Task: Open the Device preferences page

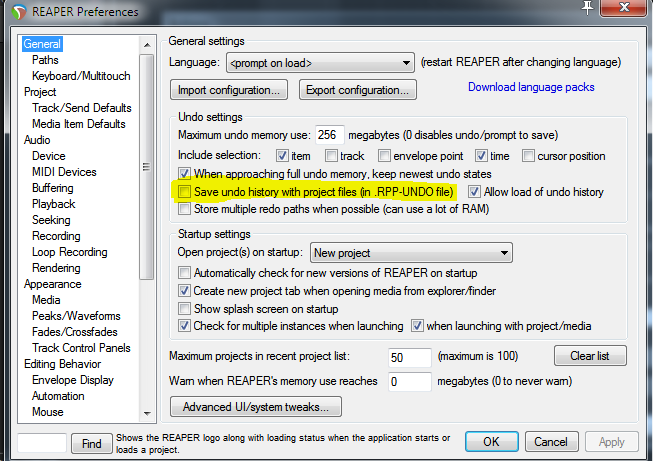Action: [49, 156]
